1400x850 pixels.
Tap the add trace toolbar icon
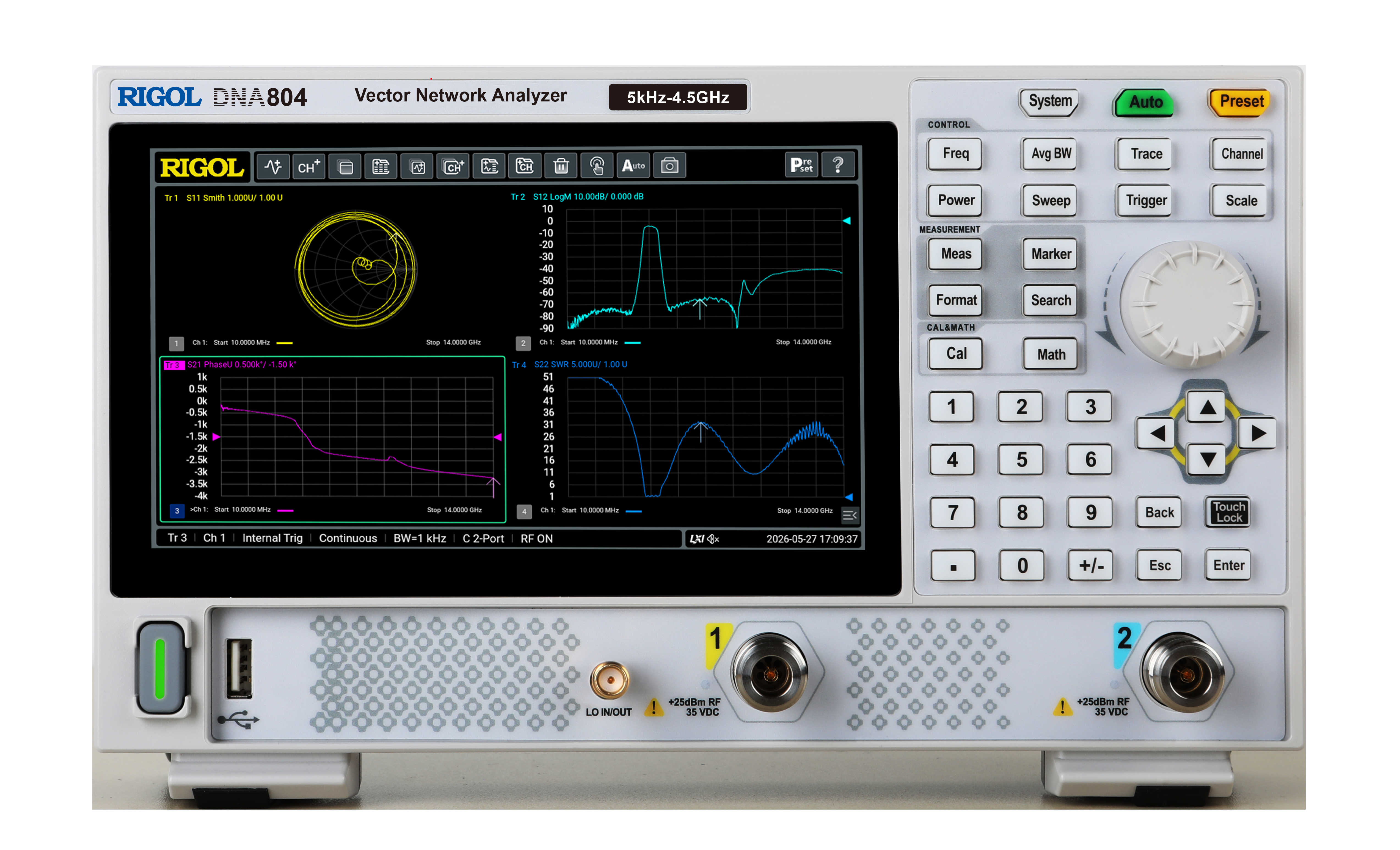(273, 167)
